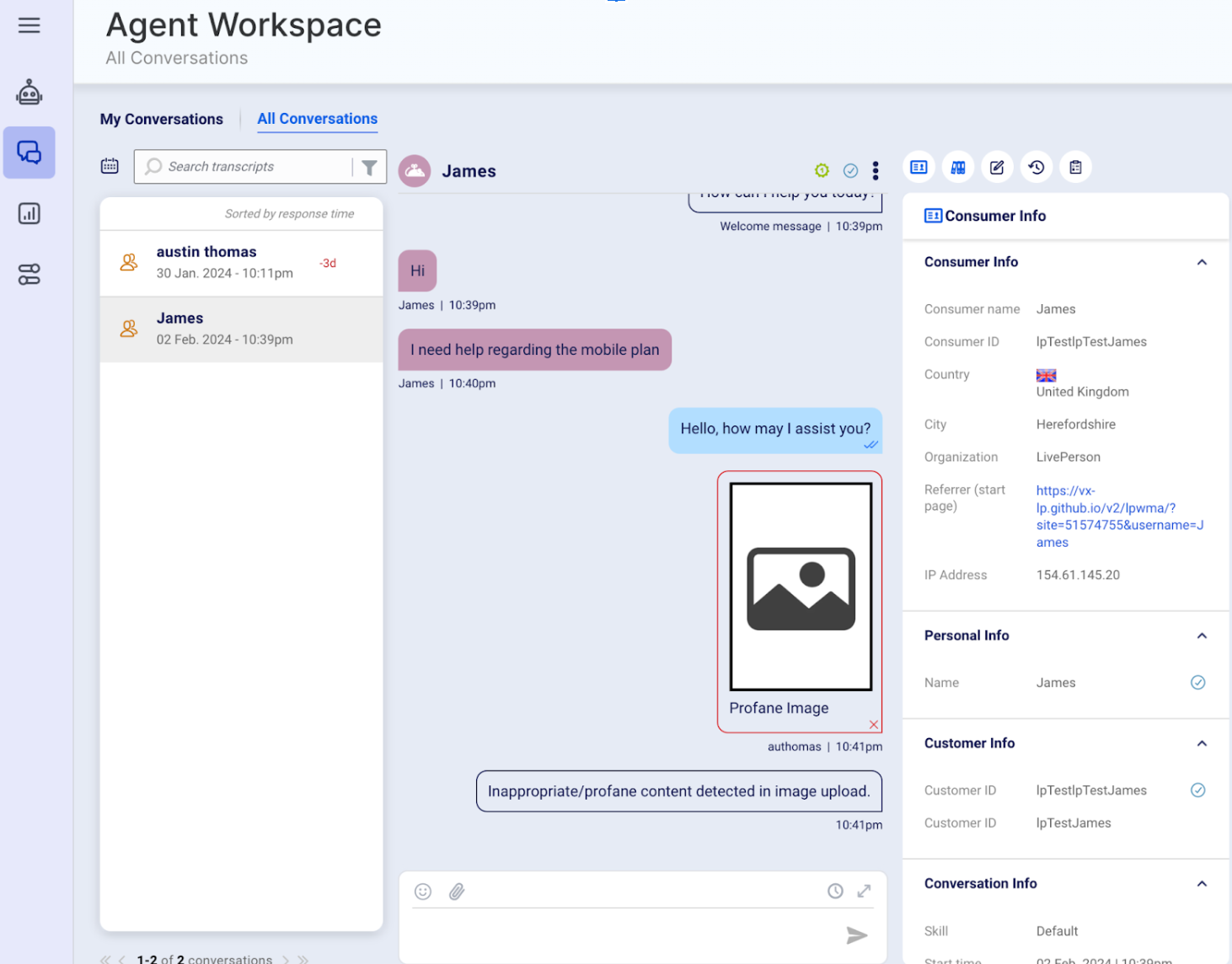Click the Herefordshire city value

[x=1076, y=424]
